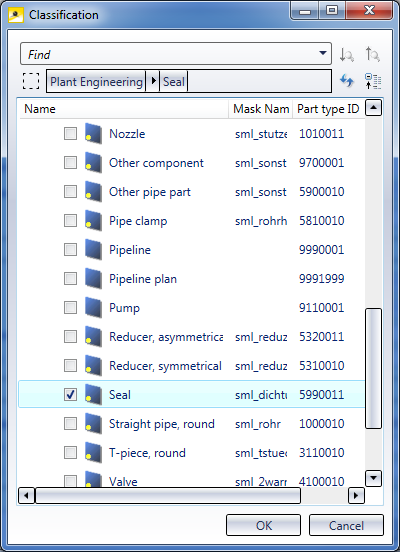Screen dimensions: 400x552
Task: Click the Straight pipe, round folder icon
Action: 93,424
